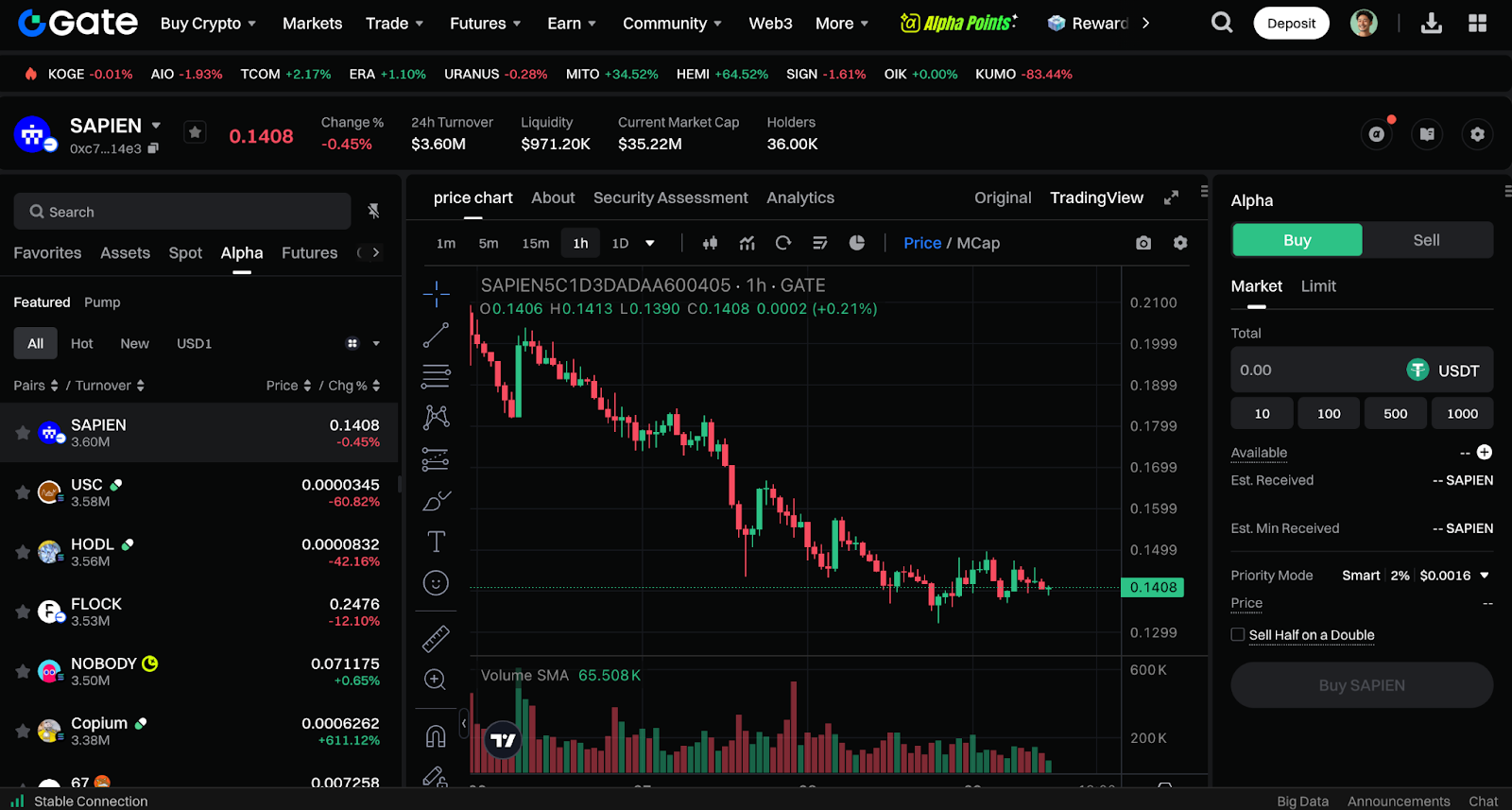This screenshot has width=1512, height=810.
Task: Open the tutorial book icon
Action: point(1427,134)
